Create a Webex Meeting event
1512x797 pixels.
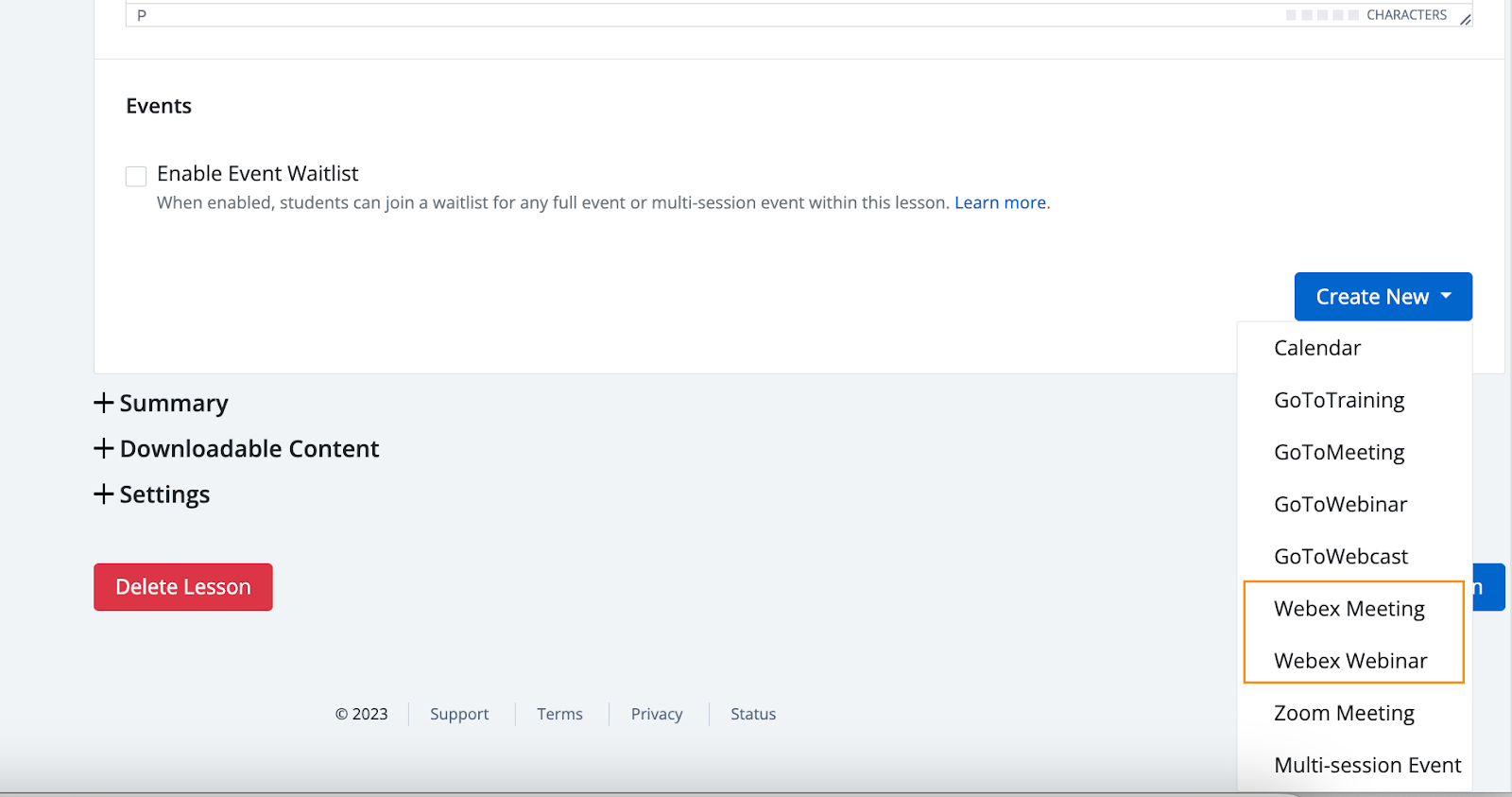1349,609
